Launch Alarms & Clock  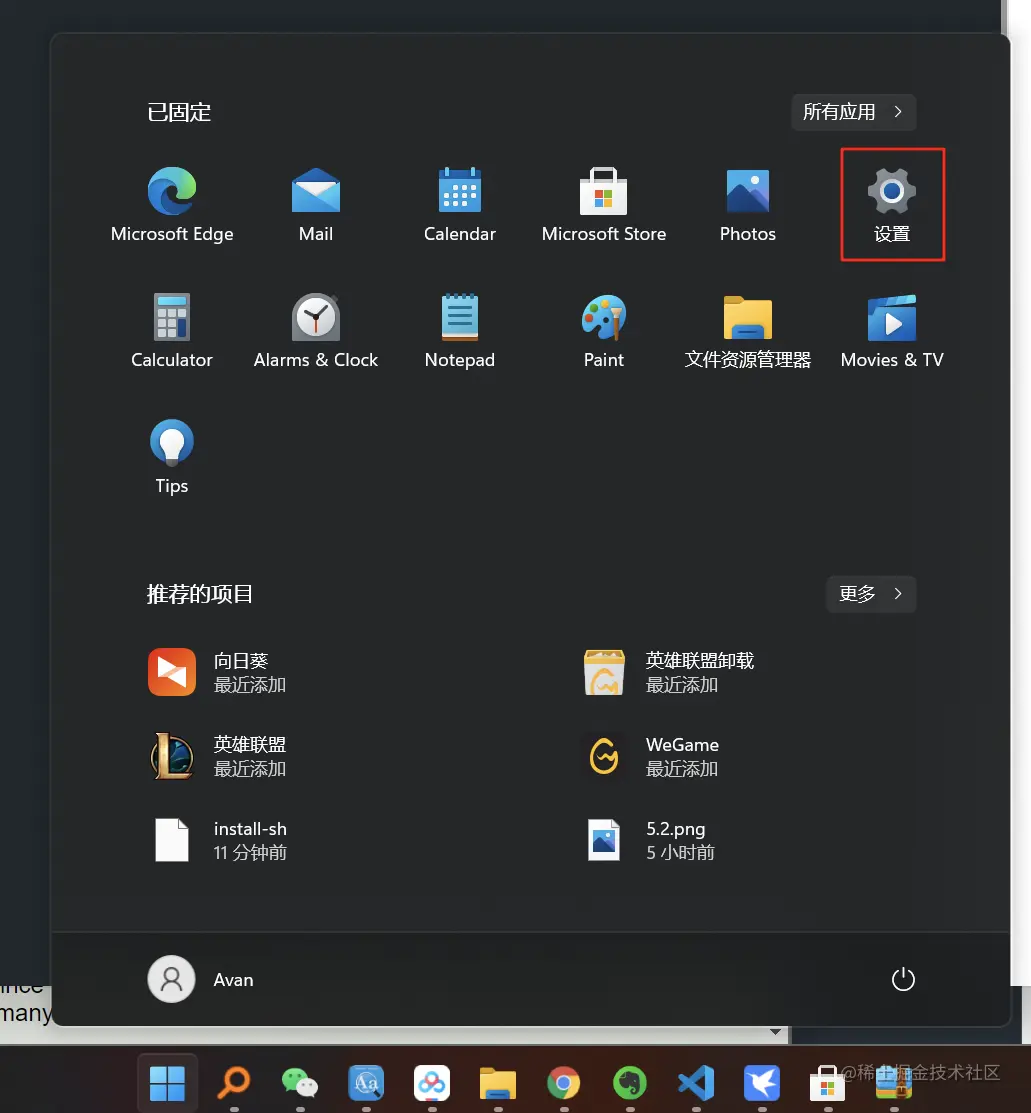(316, 331)
